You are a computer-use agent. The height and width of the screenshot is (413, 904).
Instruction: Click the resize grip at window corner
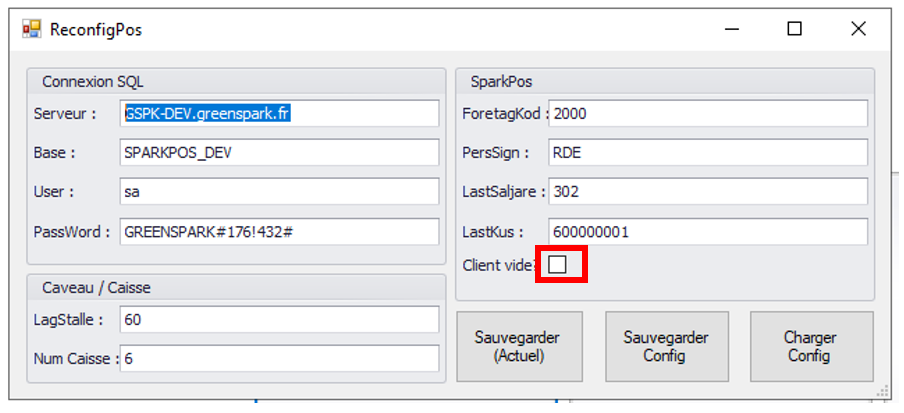tap(882, 391)
